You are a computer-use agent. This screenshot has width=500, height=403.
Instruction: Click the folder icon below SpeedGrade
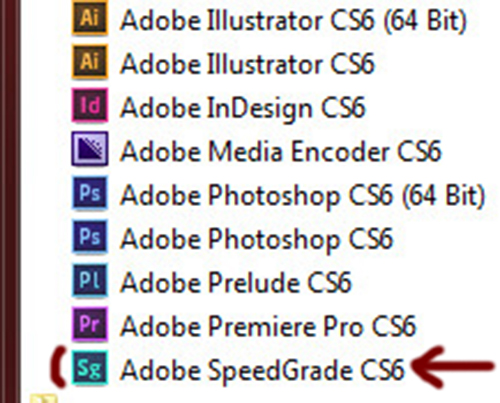[x=43, y=398]
